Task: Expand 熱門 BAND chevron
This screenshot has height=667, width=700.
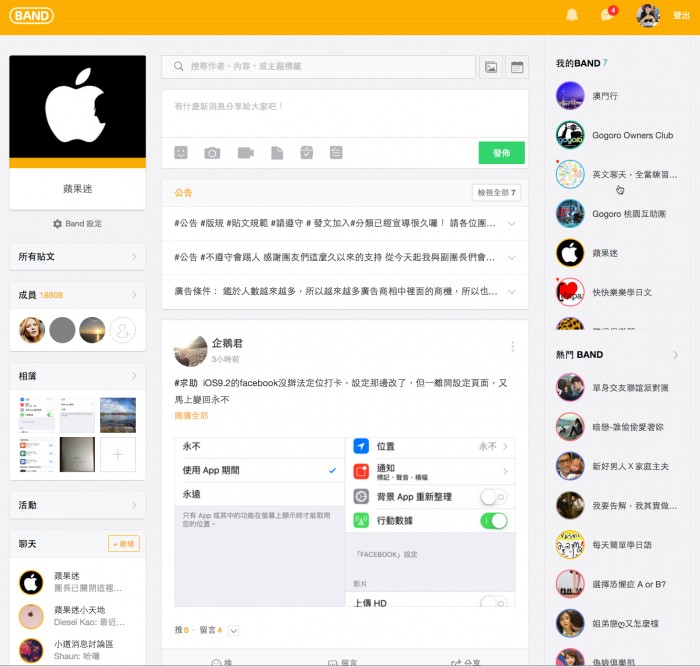Action: click(x=675, y=354)
